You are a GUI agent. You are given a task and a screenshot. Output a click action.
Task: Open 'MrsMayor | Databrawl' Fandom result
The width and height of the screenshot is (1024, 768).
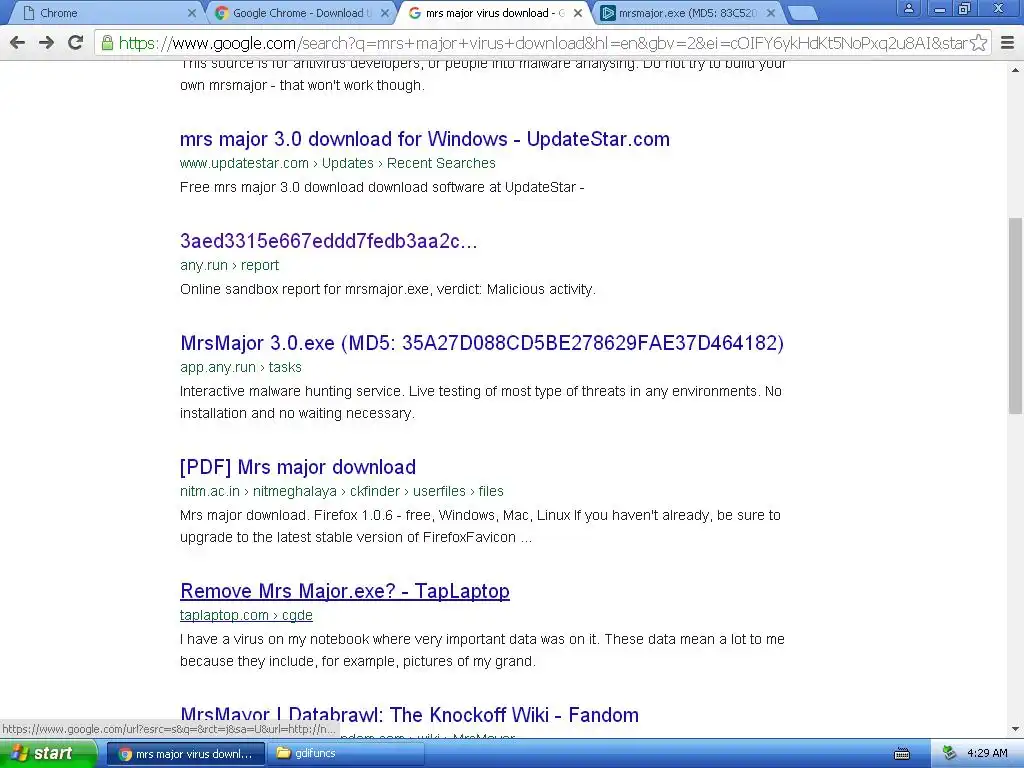click(409, 715)
